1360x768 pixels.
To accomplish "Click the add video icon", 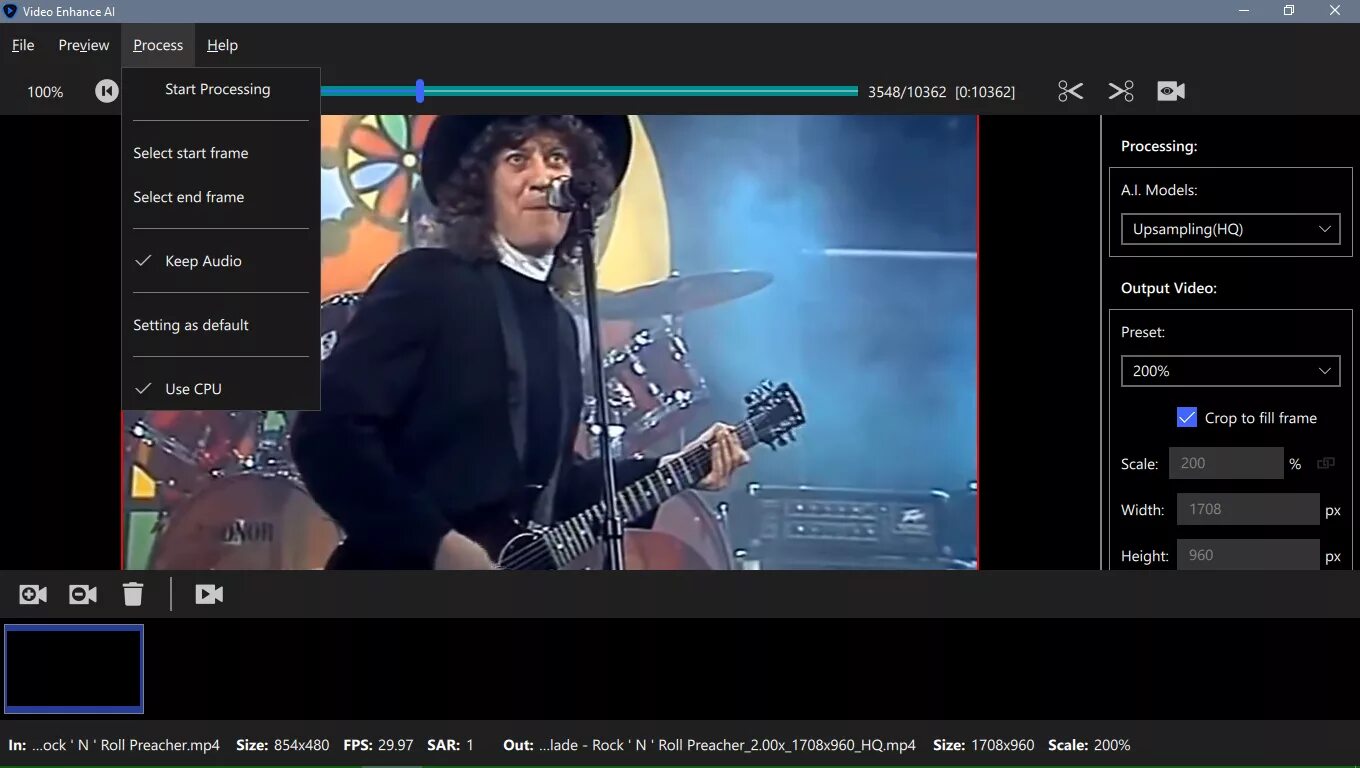I will tap(33, 594).
